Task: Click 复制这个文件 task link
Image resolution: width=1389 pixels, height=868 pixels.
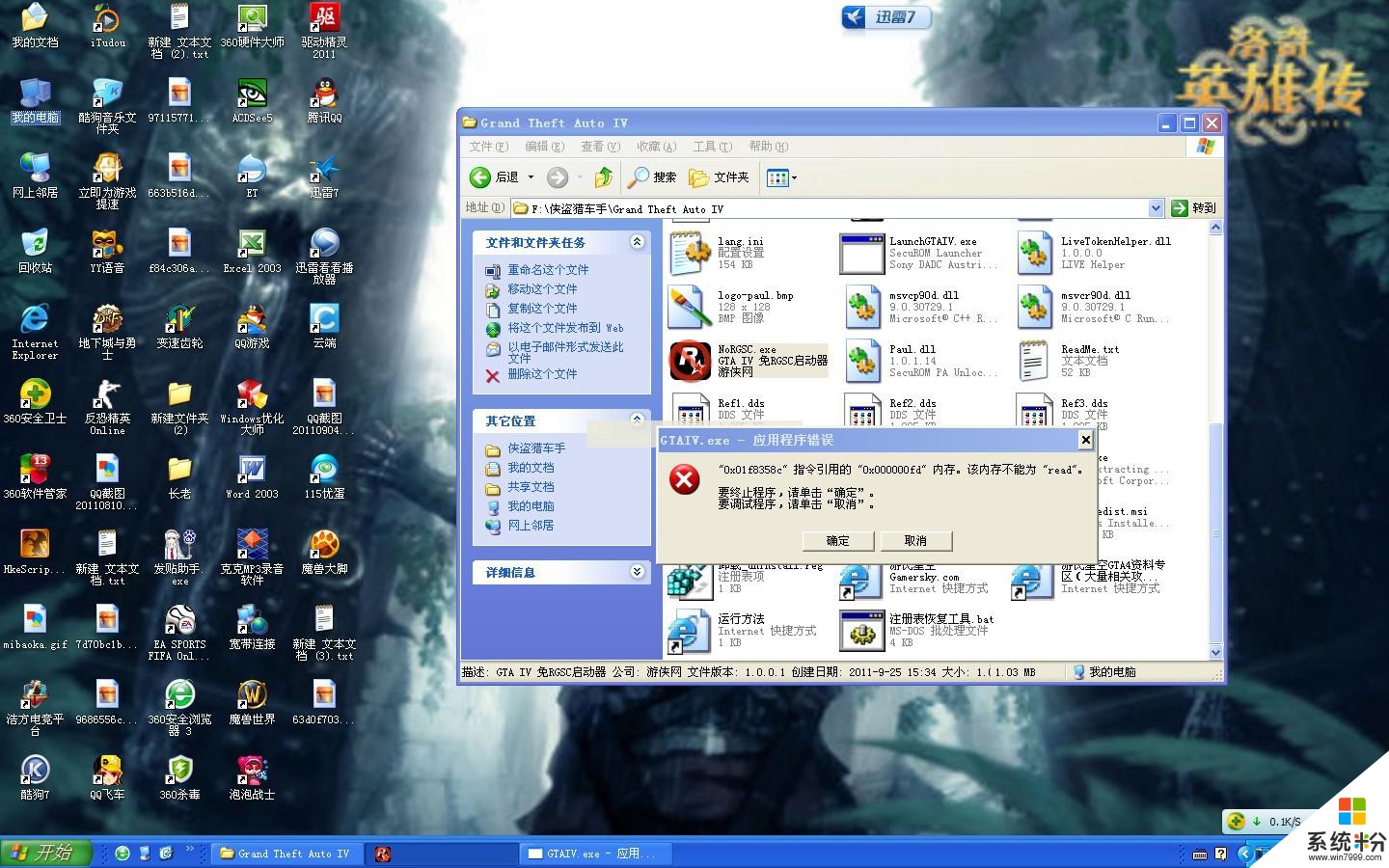Action: pos(542,309)
